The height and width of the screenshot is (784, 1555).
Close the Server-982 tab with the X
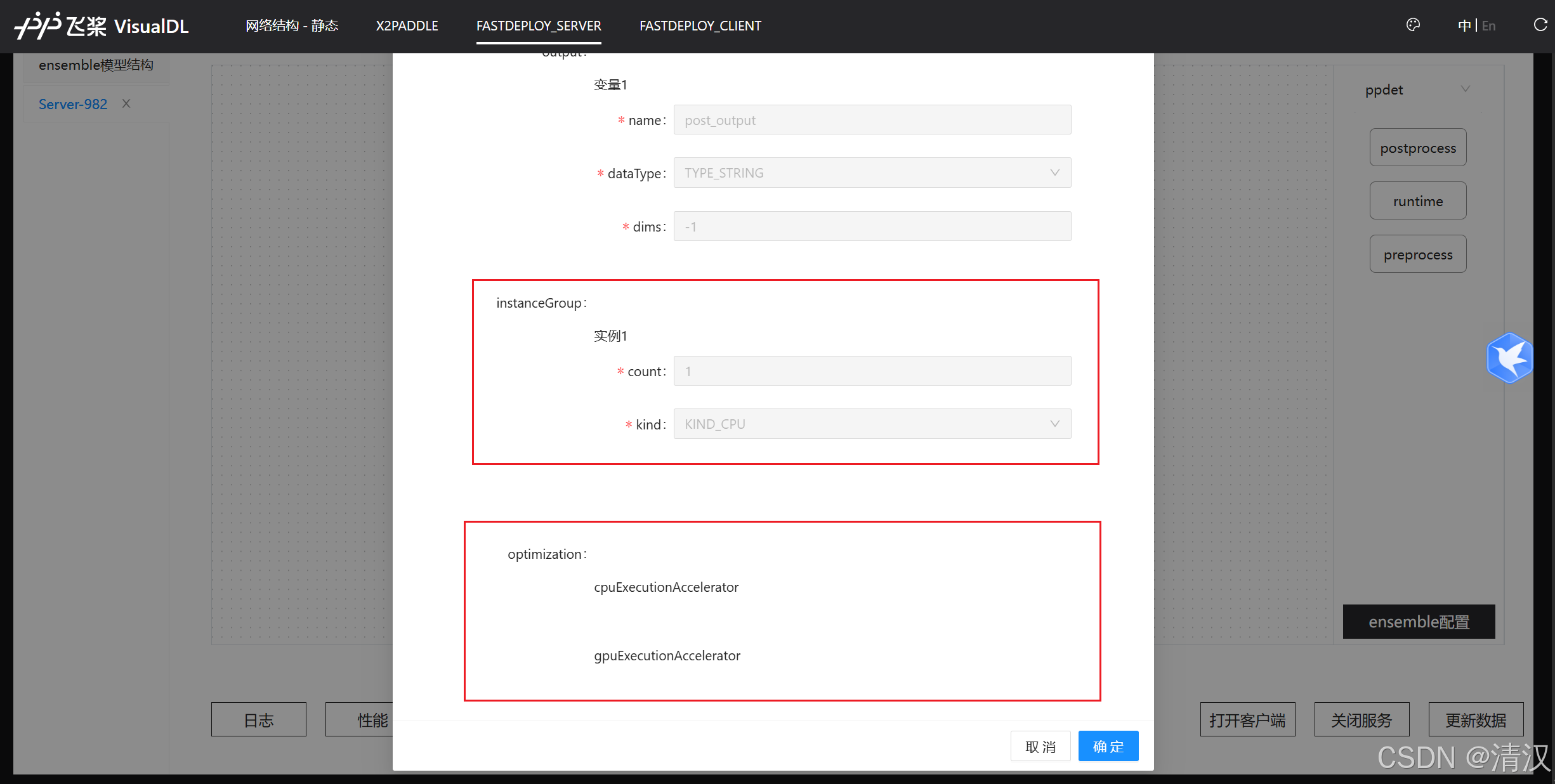pyautogui.click(x=126, y=103)
